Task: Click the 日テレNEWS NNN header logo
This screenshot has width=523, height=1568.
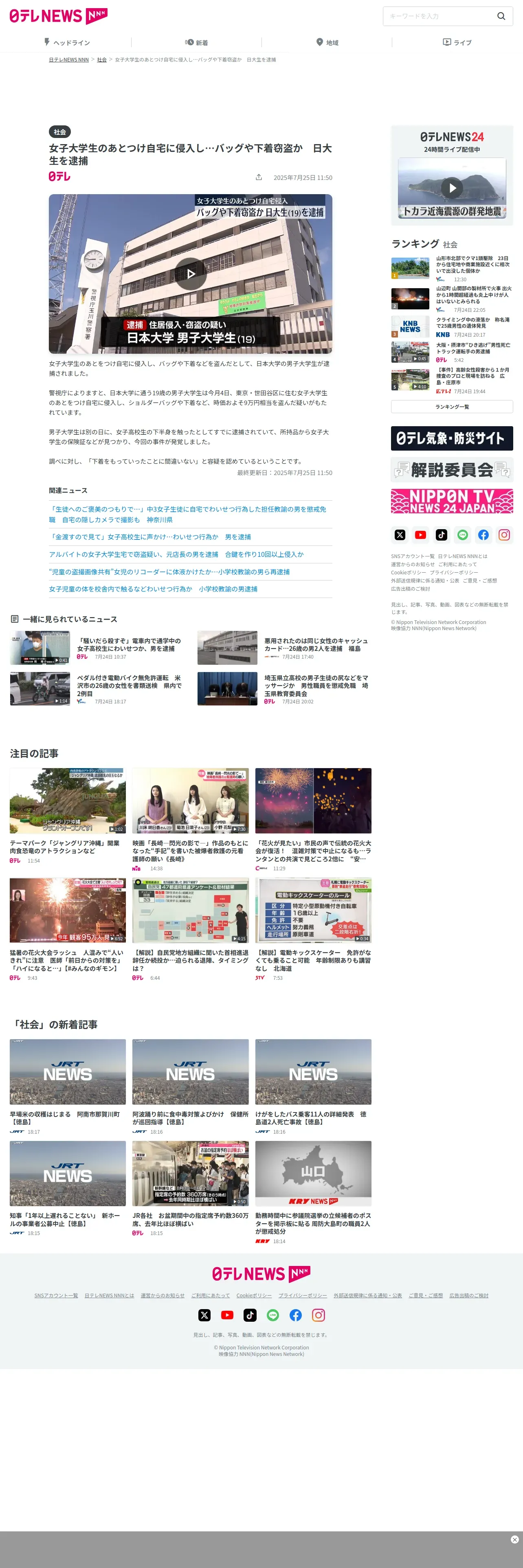Action: [58, 16]
